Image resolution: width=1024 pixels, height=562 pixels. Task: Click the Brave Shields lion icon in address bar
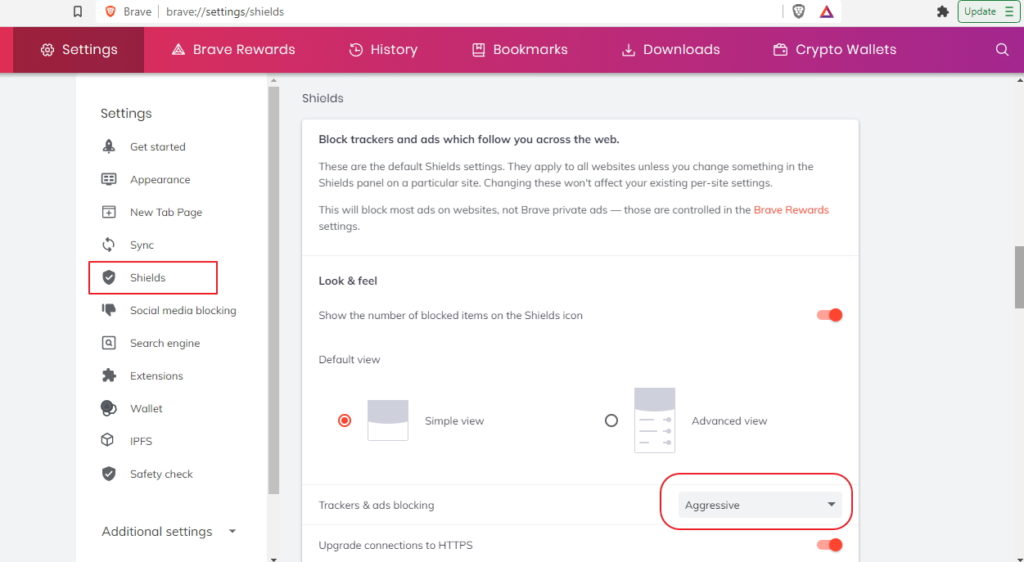[798, 12]
